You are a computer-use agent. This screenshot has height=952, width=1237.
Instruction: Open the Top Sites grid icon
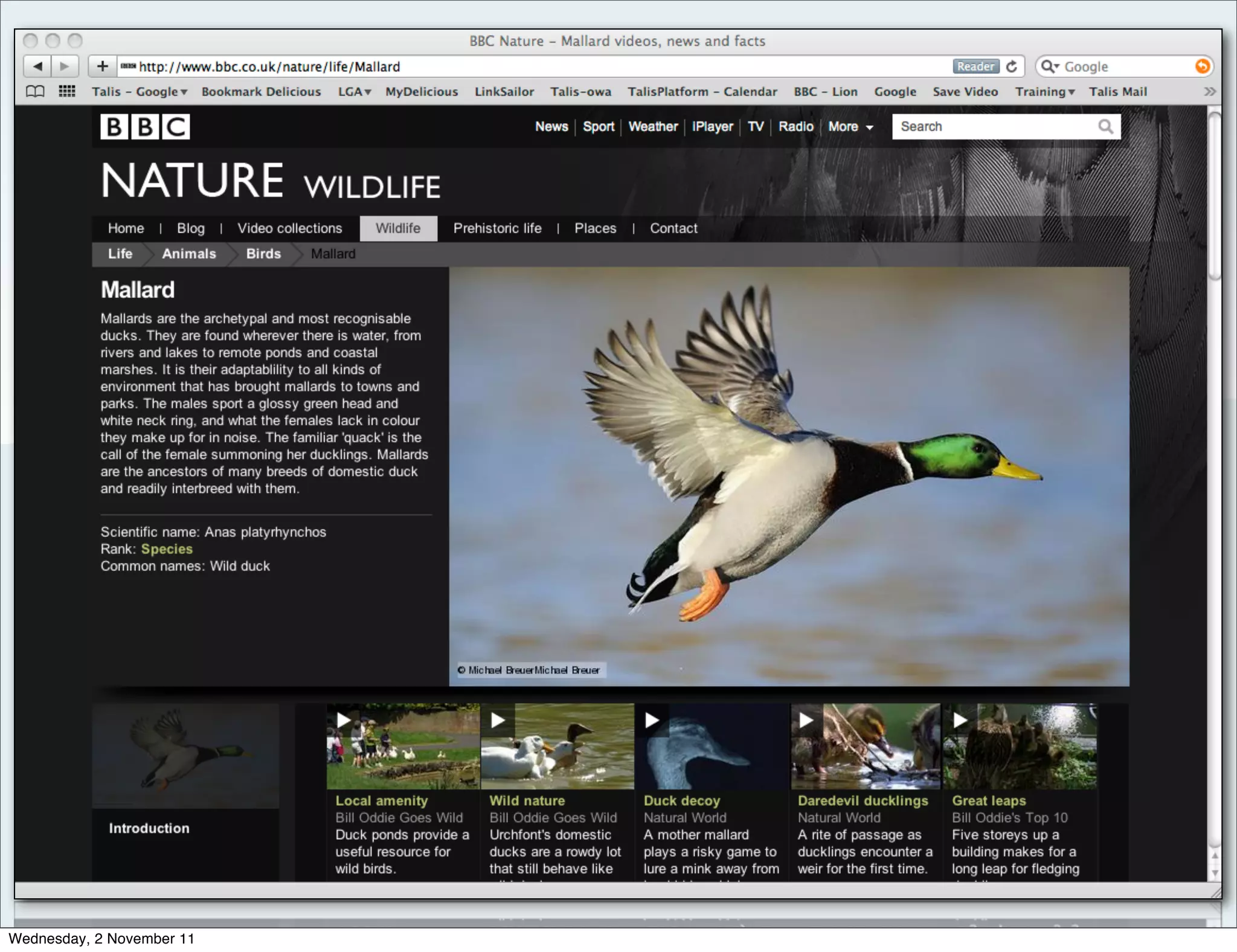[66, 92]
